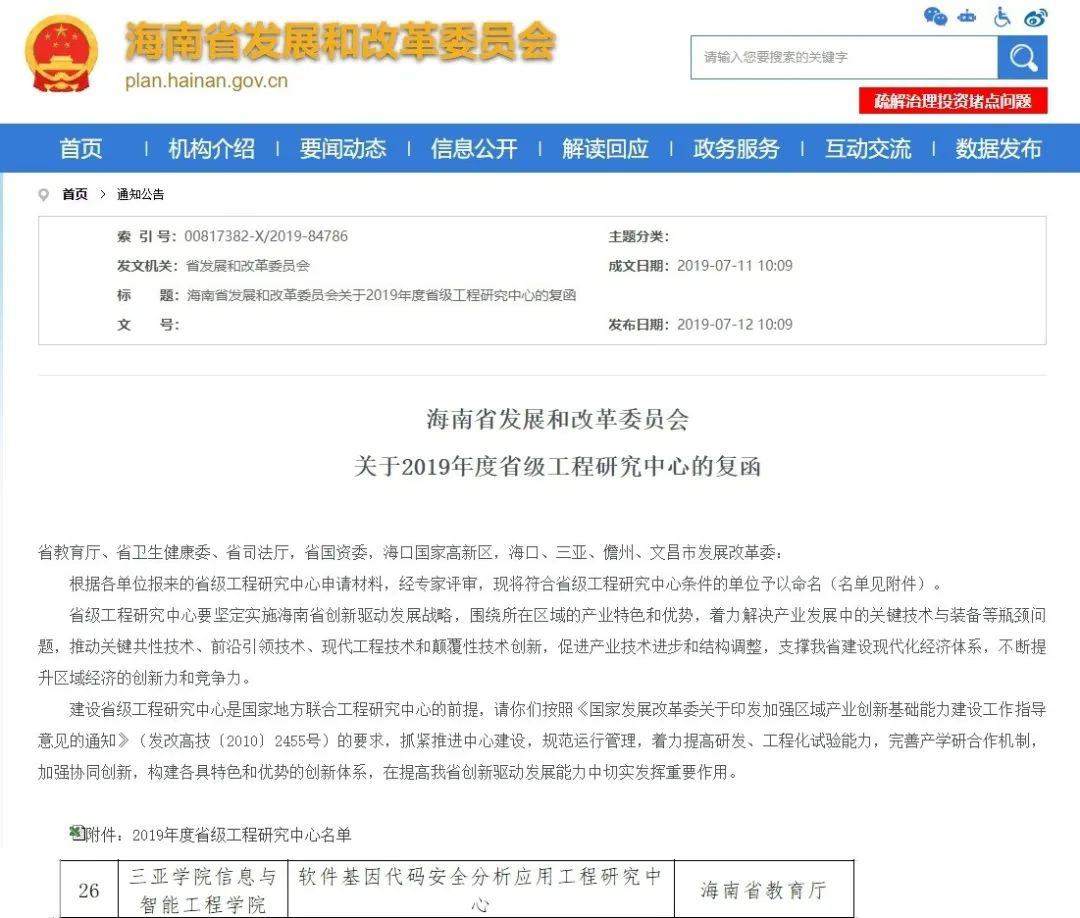Open the Weibo icon link
Screen dimensions: 1080x918
click(x=1036, y=17)
